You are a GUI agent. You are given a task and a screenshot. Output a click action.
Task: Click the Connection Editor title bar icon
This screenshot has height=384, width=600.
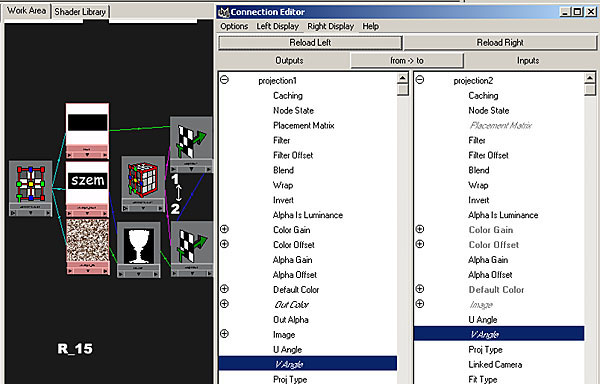pos(223,12)
